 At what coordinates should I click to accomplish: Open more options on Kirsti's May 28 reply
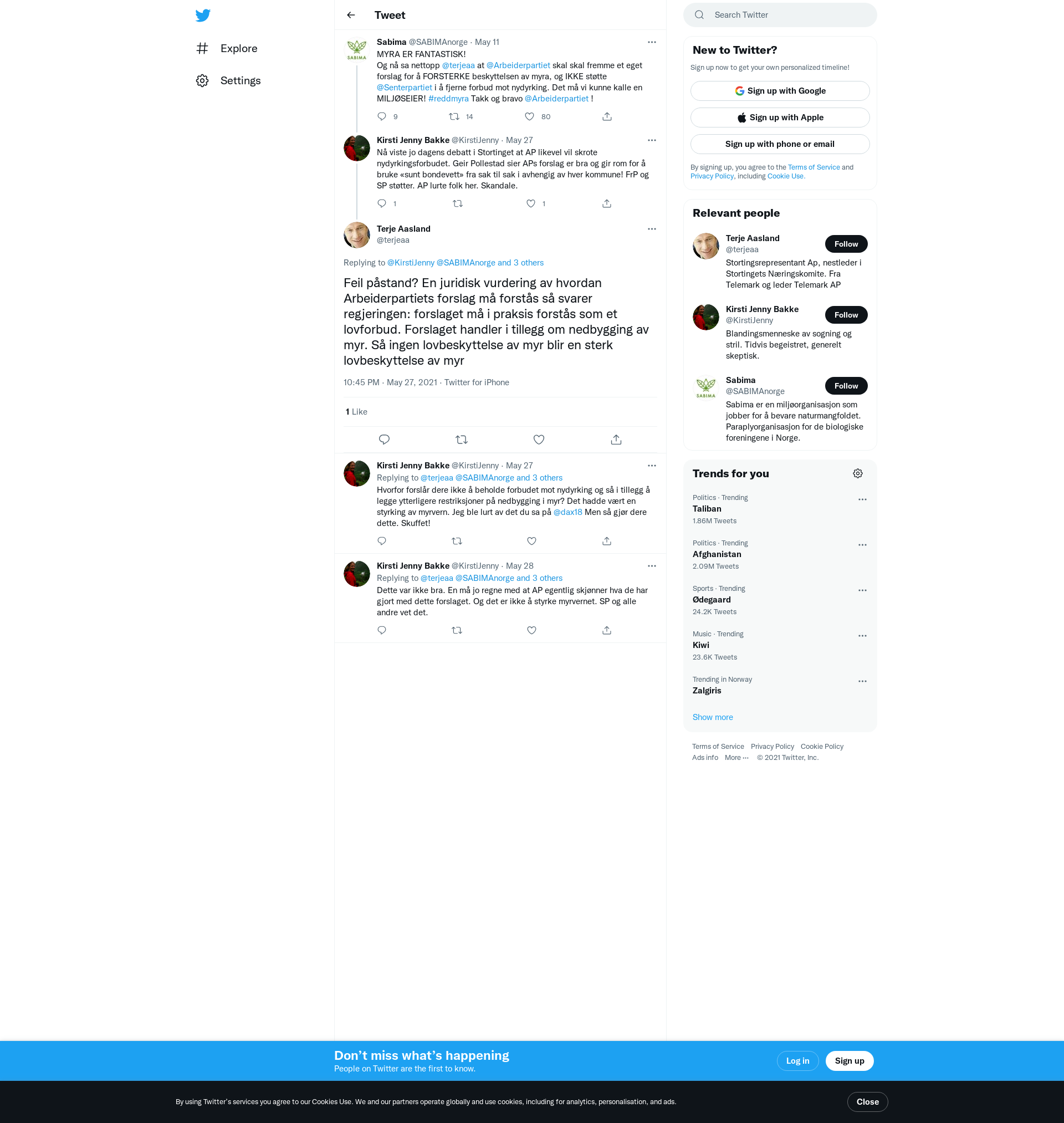652,566
